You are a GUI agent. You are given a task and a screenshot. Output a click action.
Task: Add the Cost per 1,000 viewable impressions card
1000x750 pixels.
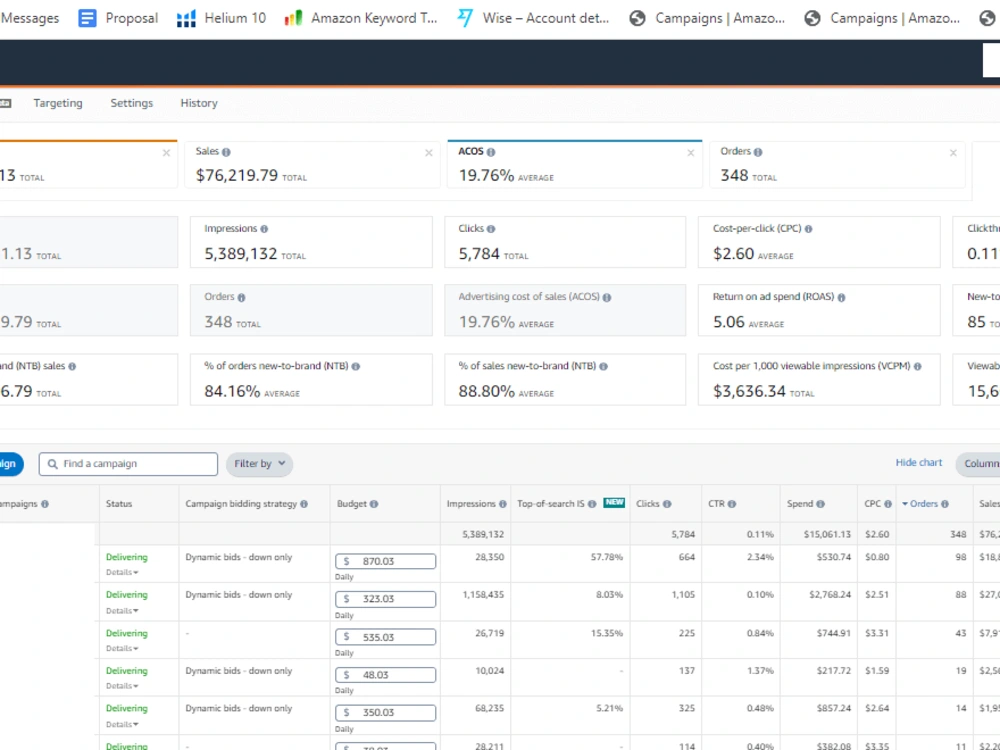point(819,379)
